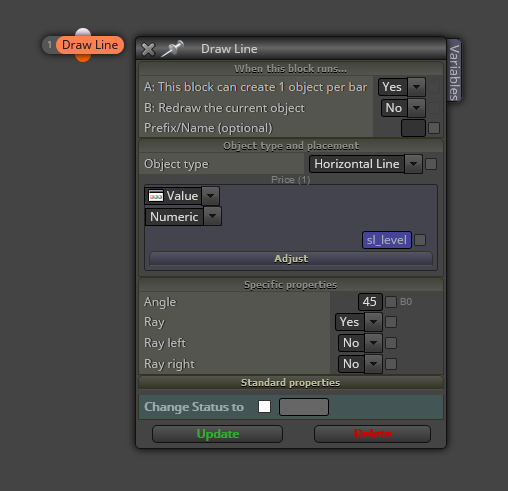Click the bottom orange connector of Draw Line block
Image resolution: width=508 pixels, height=491 pixels.
coord(83,58)
